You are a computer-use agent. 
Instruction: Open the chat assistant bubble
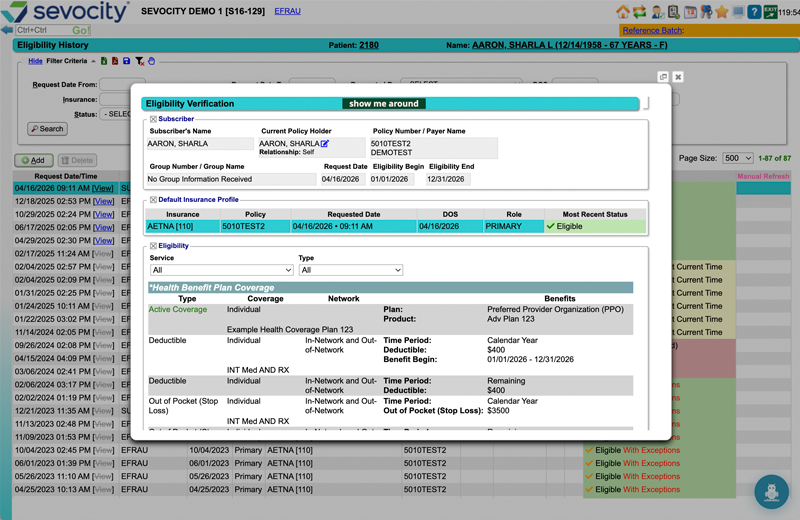coord(771,492)
